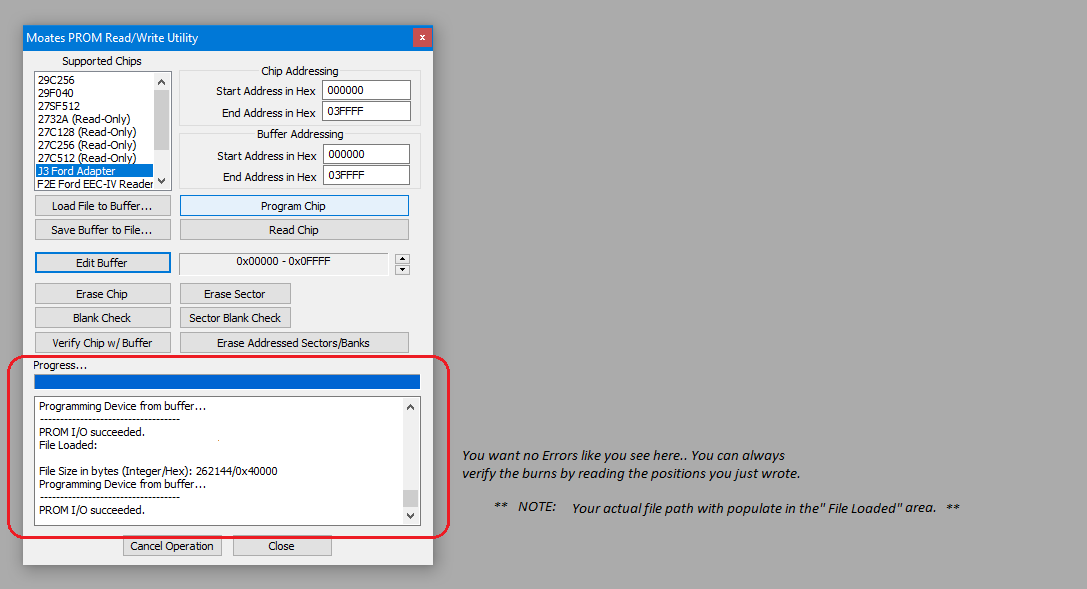Select 29C256 in Supported Chips list

click(x=56, y=80)
